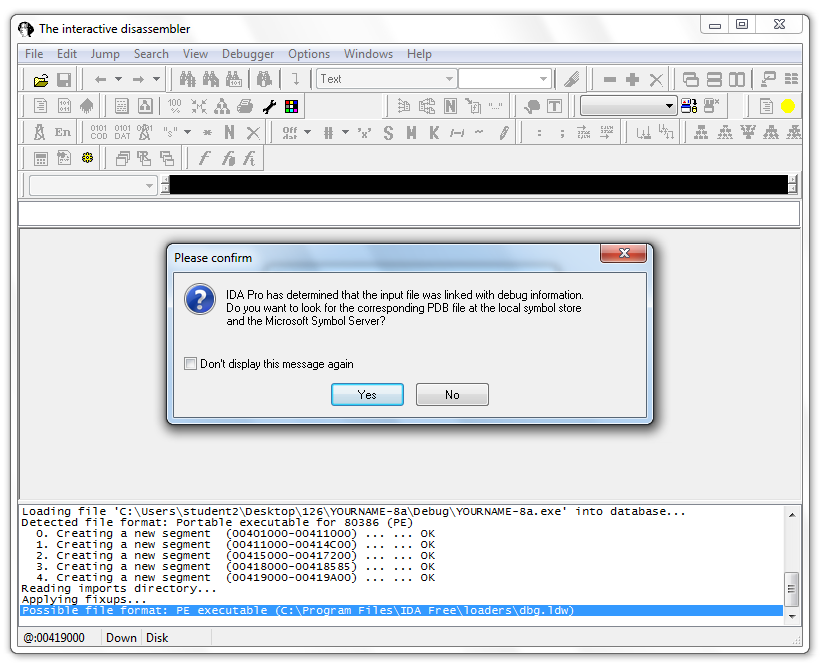The width and height of the screenshot is (825, 663).
Task: Open the Search menu
Action: (151, 54)
